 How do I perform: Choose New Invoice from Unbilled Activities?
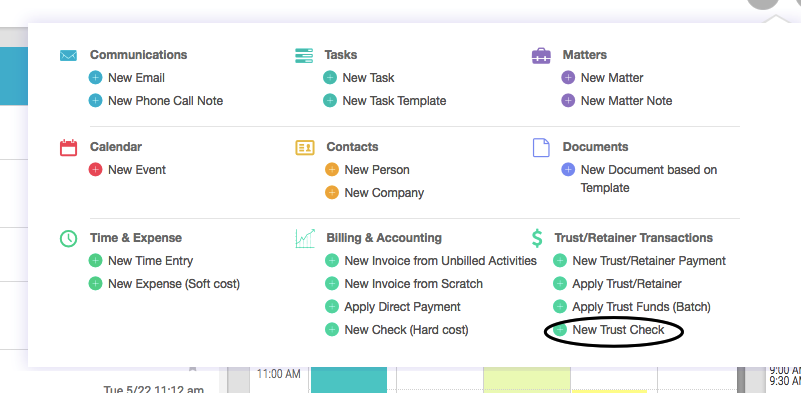[440, 261]
